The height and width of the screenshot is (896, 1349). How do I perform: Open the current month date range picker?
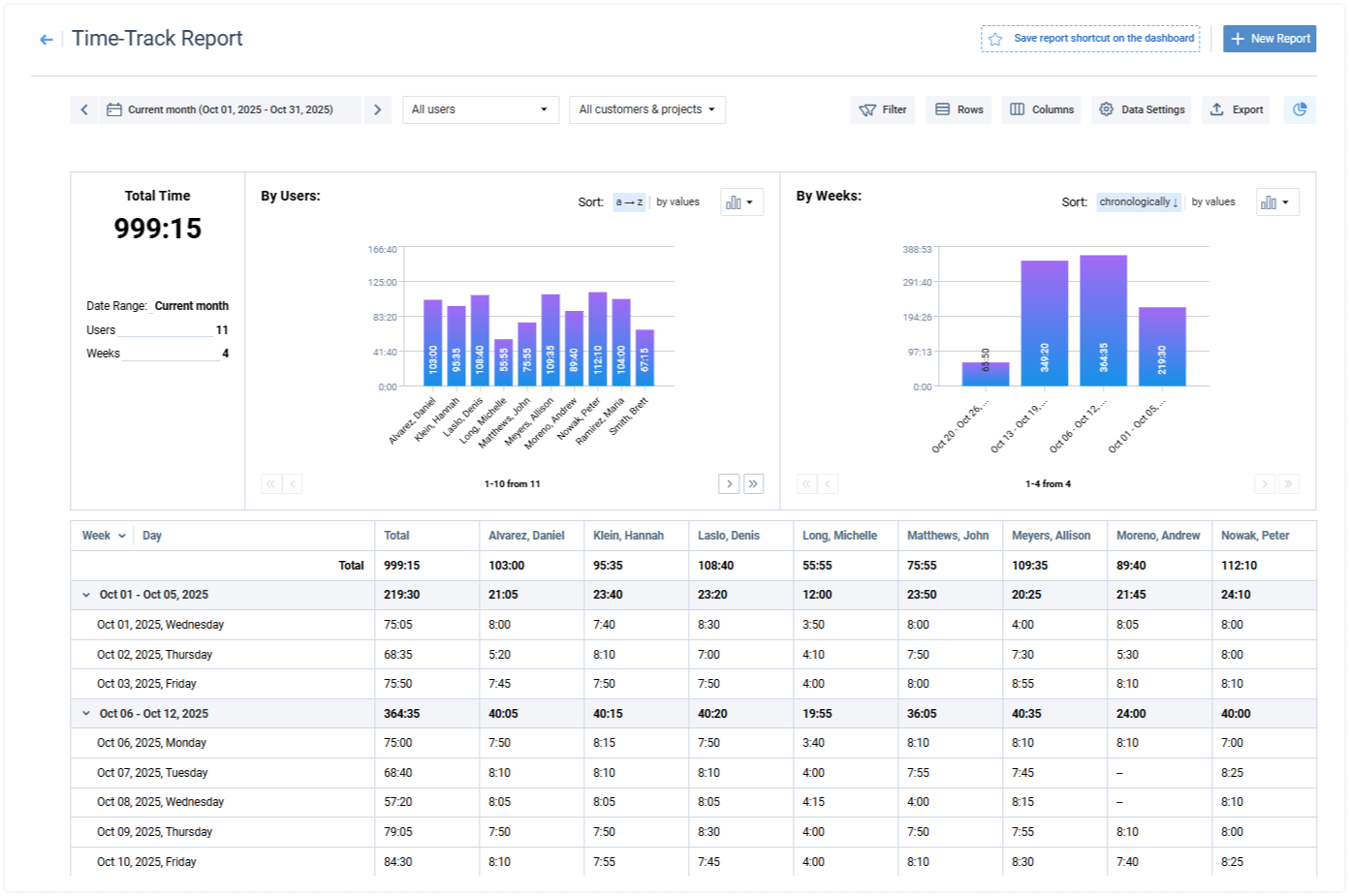tap(230, 109)
